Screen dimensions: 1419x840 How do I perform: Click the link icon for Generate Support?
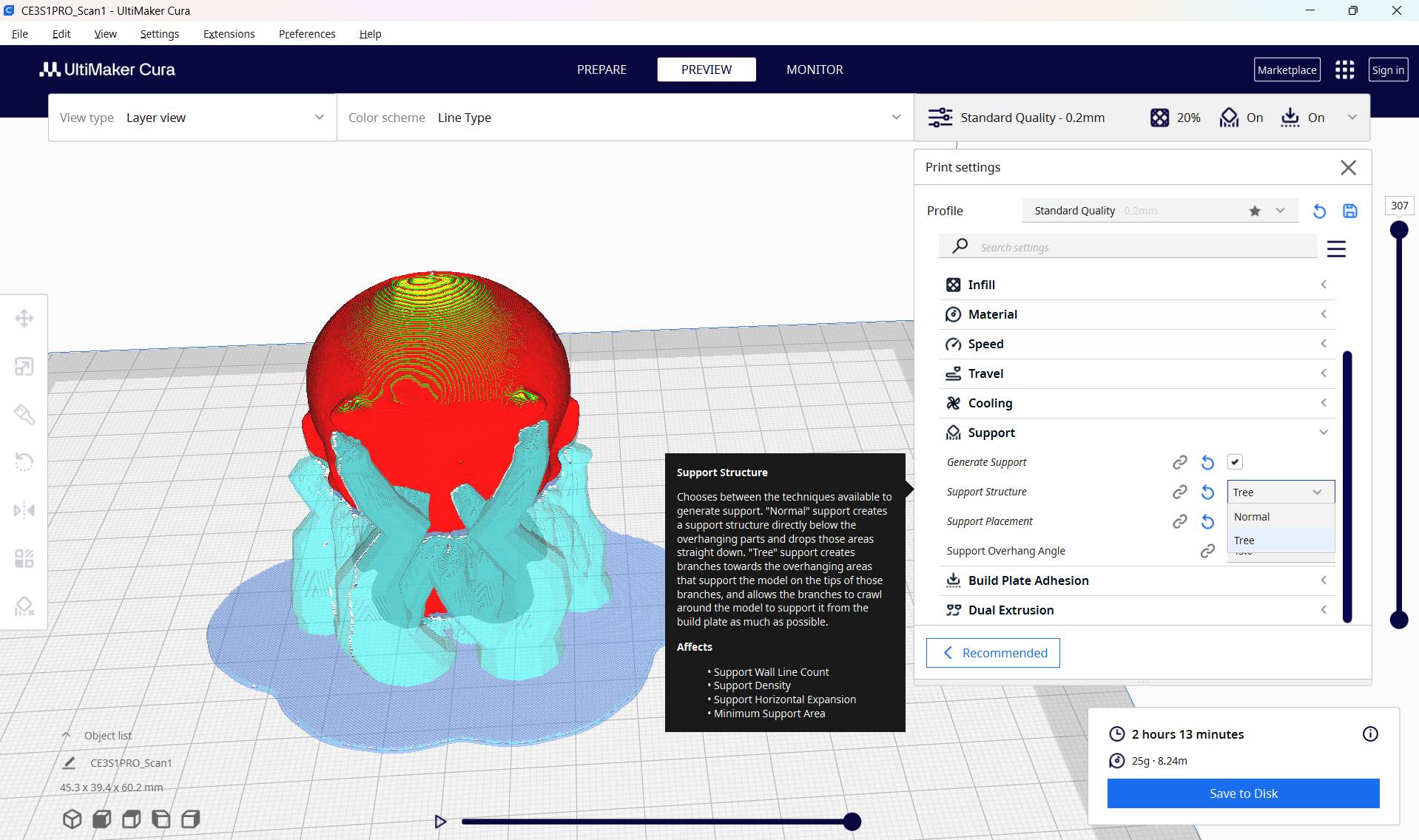[x=1180, y=462]
